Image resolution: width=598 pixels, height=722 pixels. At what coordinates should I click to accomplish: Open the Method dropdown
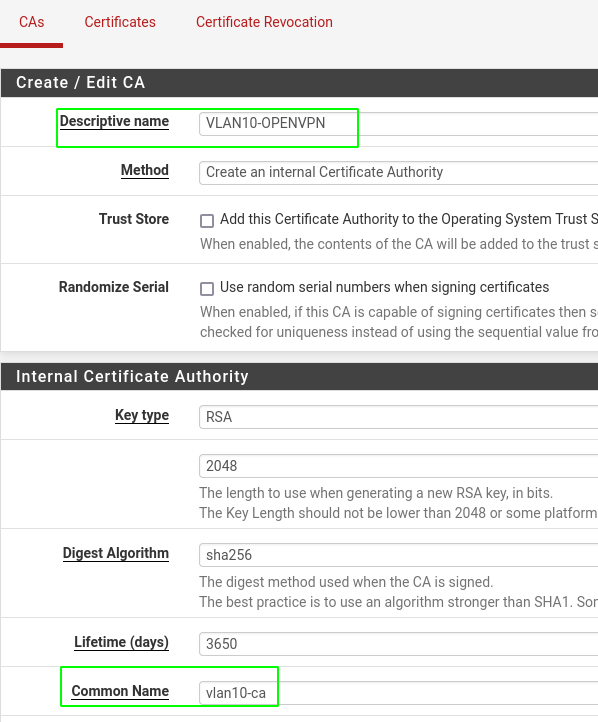398,172
